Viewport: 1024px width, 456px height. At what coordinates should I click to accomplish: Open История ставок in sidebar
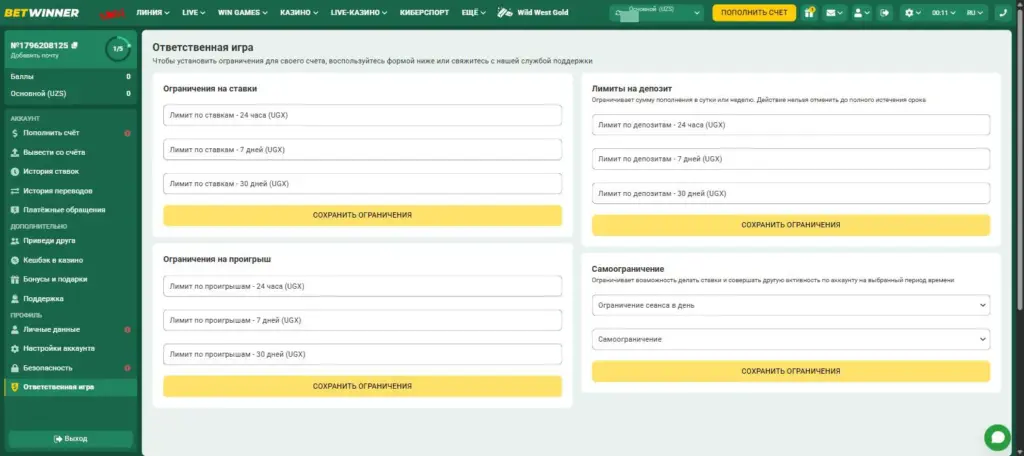(x=51, y=171)
